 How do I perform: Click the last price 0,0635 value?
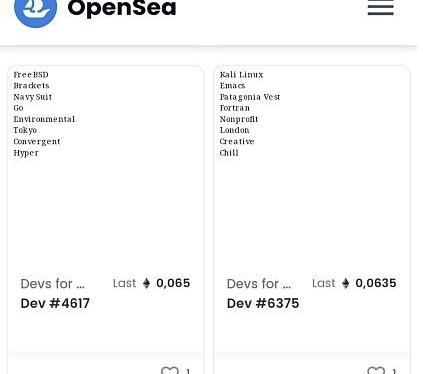(376, 283)
